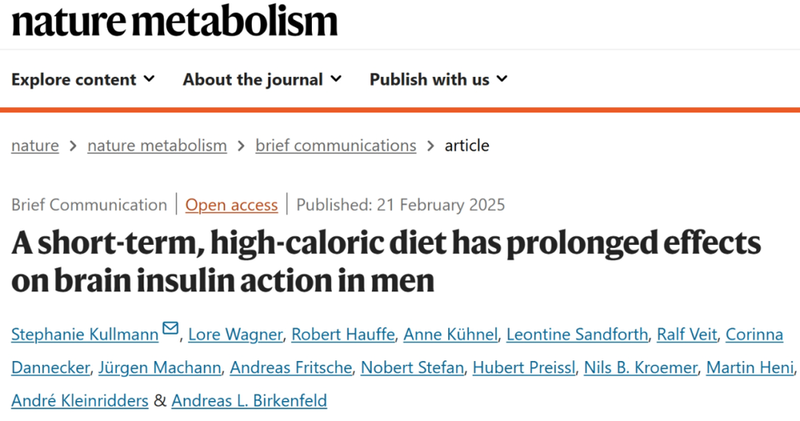This screenshot has height=421, width=800.
Task: Go to the nature breadcrumb link
Action: point(34,145)
